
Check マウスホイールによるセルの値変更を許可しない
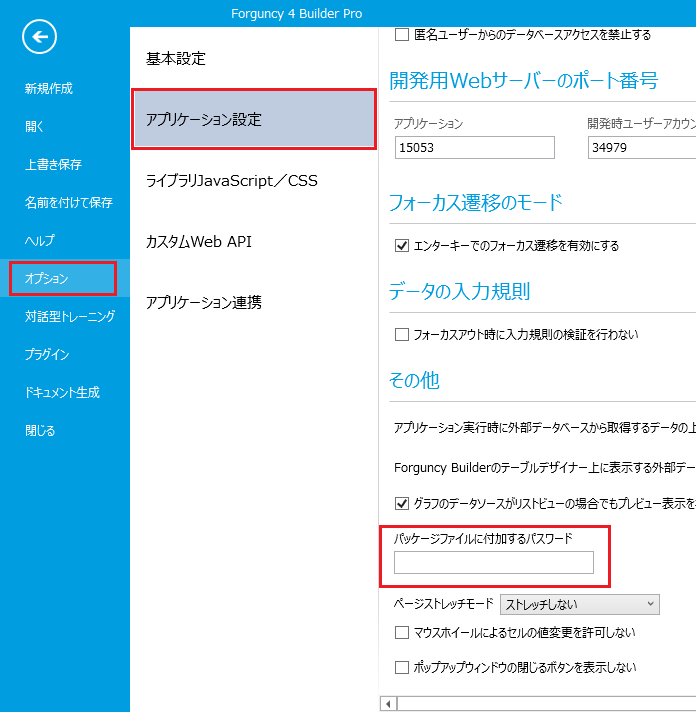point(402,633)
